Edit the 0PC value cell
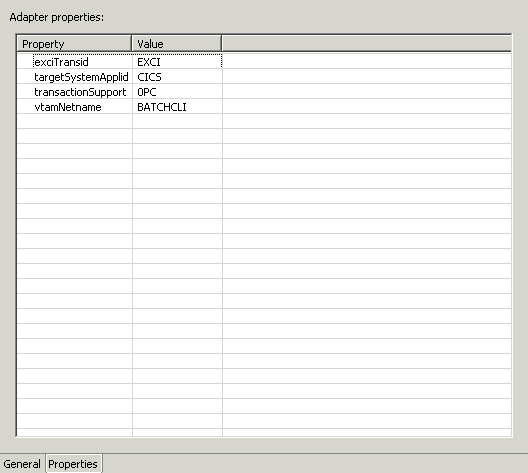This screenshot has width=528, height=473. 177,92
